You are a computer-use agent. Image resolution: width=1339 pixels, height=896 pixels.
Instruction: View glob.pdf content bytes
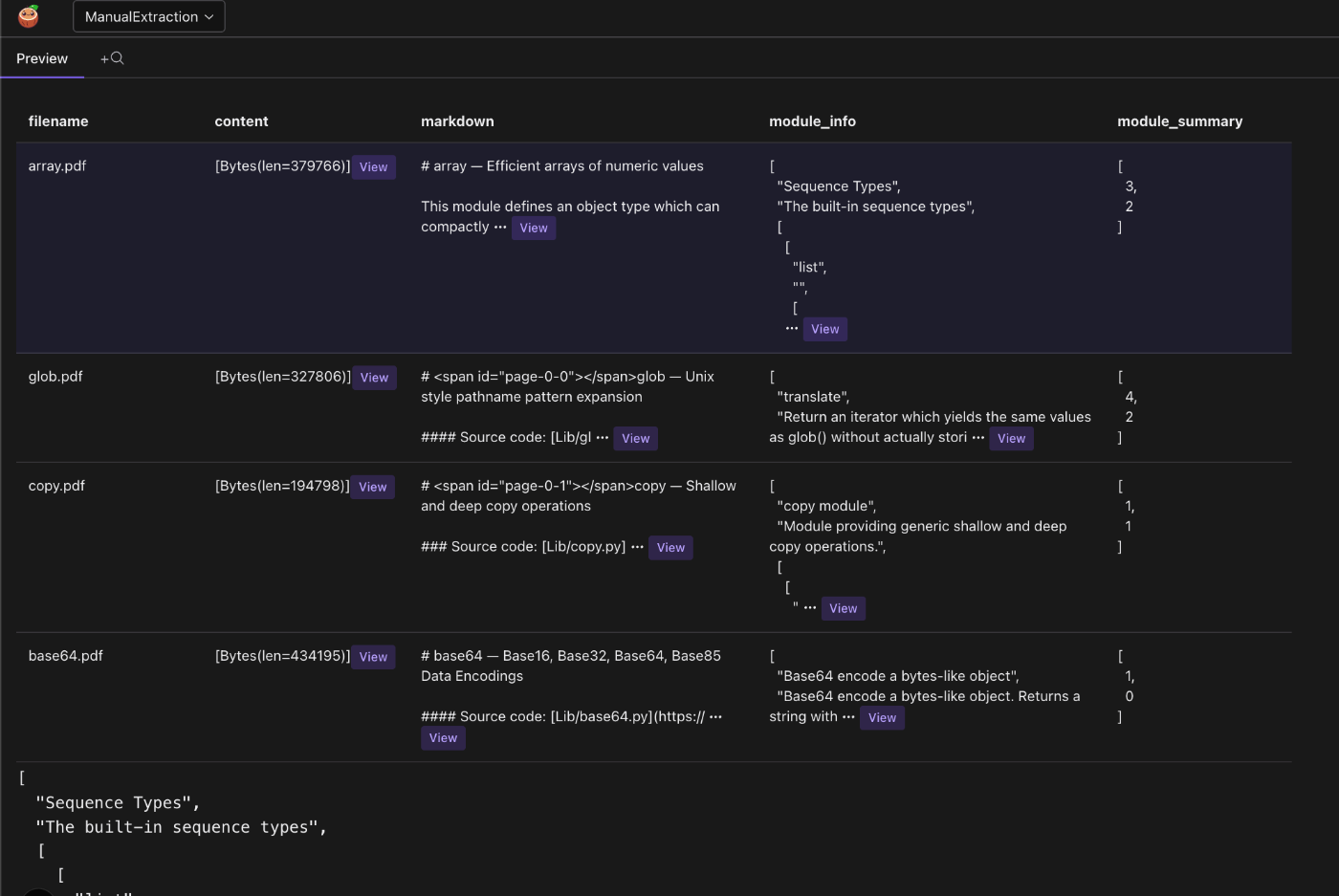coord(374,377)
